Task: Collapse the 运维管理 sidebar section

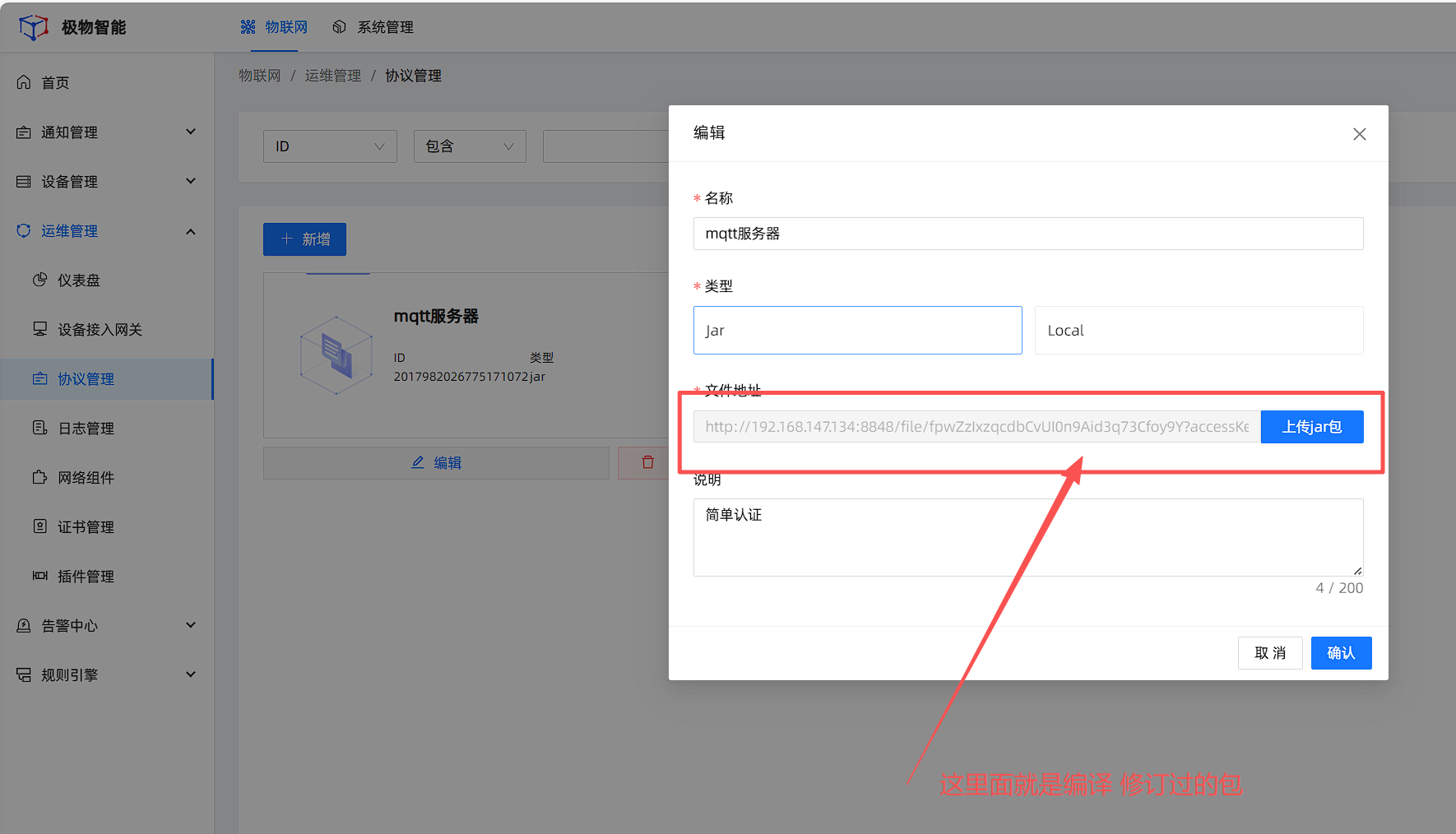Action: pos(191,231)
